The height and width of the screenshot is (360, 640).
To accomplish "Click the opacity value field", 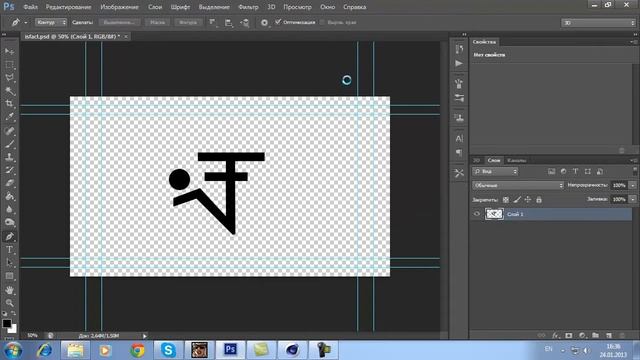I will 619,185.
